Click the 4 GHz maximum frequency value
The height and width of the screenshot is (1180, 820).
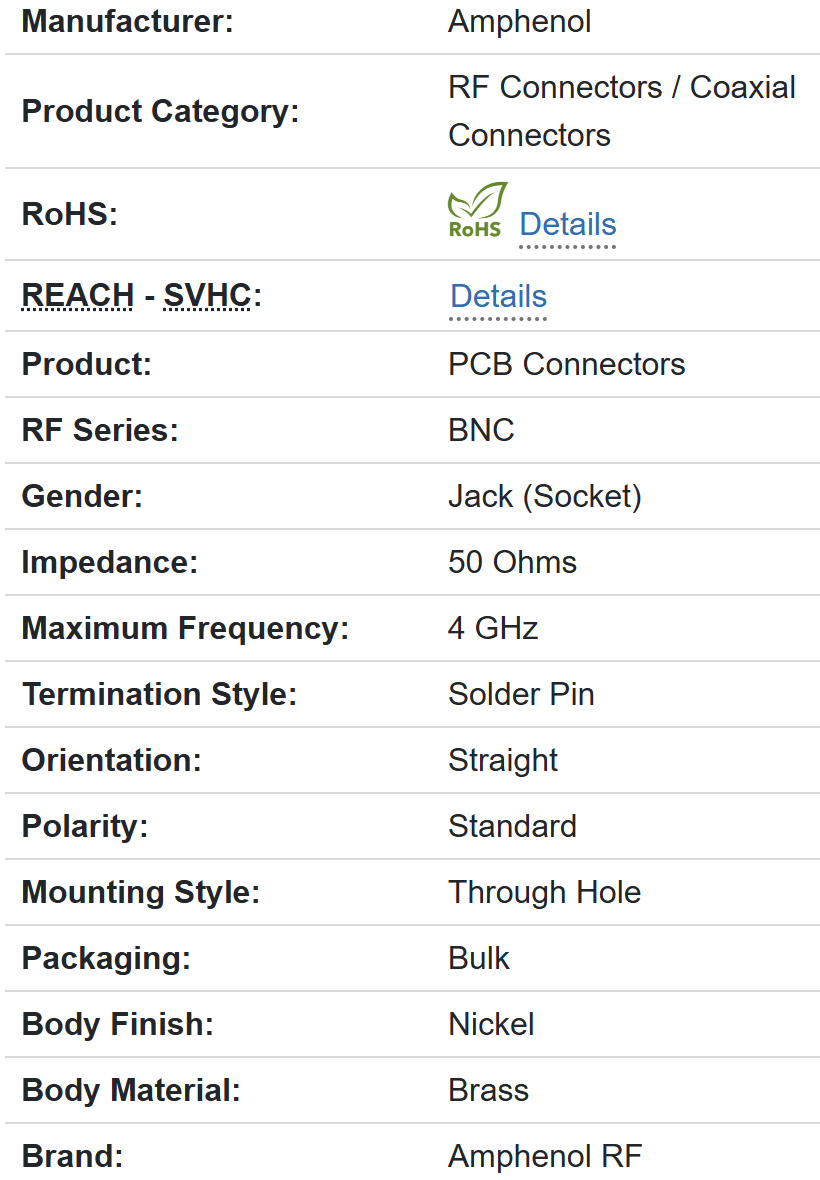tap(493, 628)
